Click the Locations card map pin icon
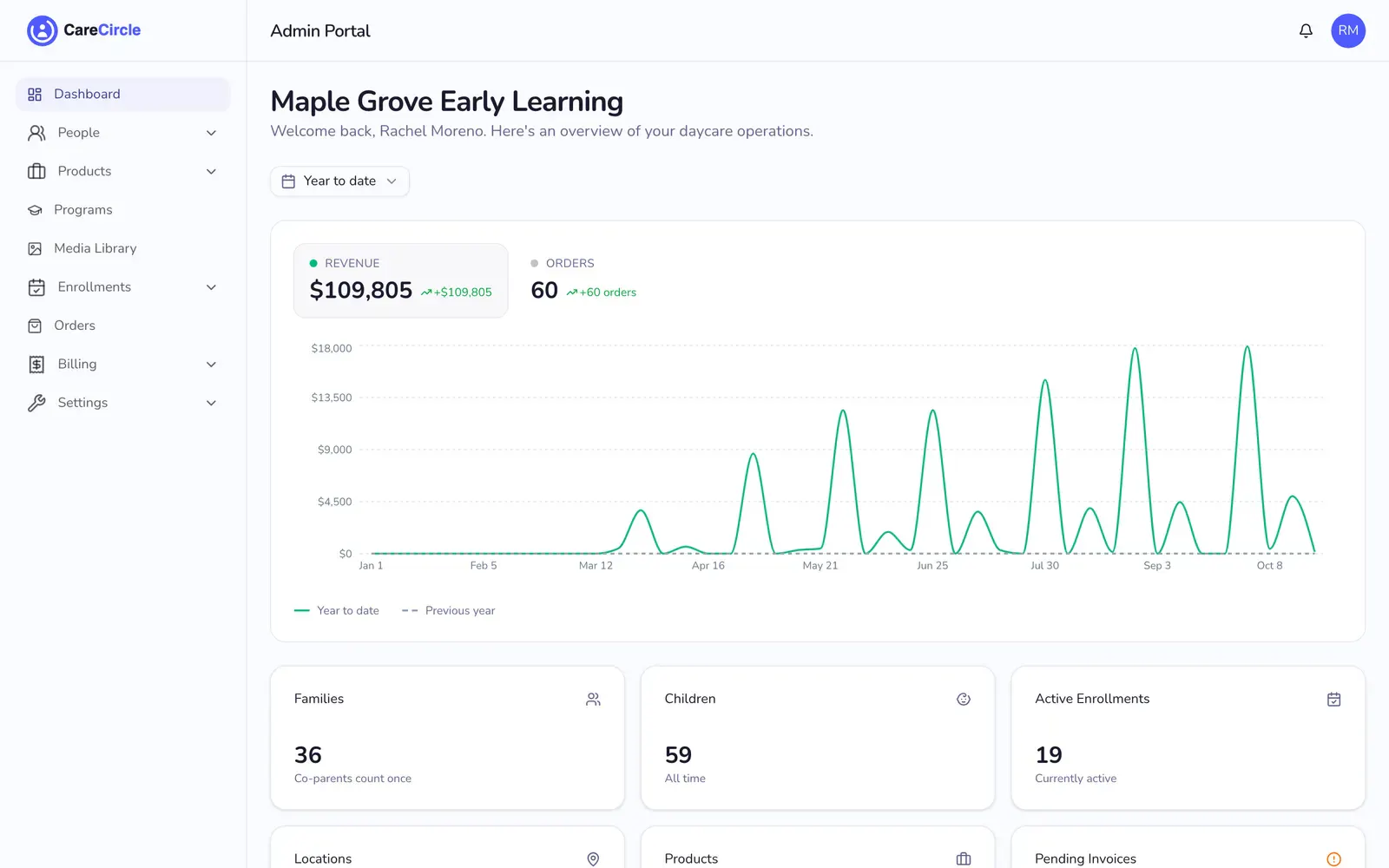Screen dimensions: 1389x868 (593, 858)
